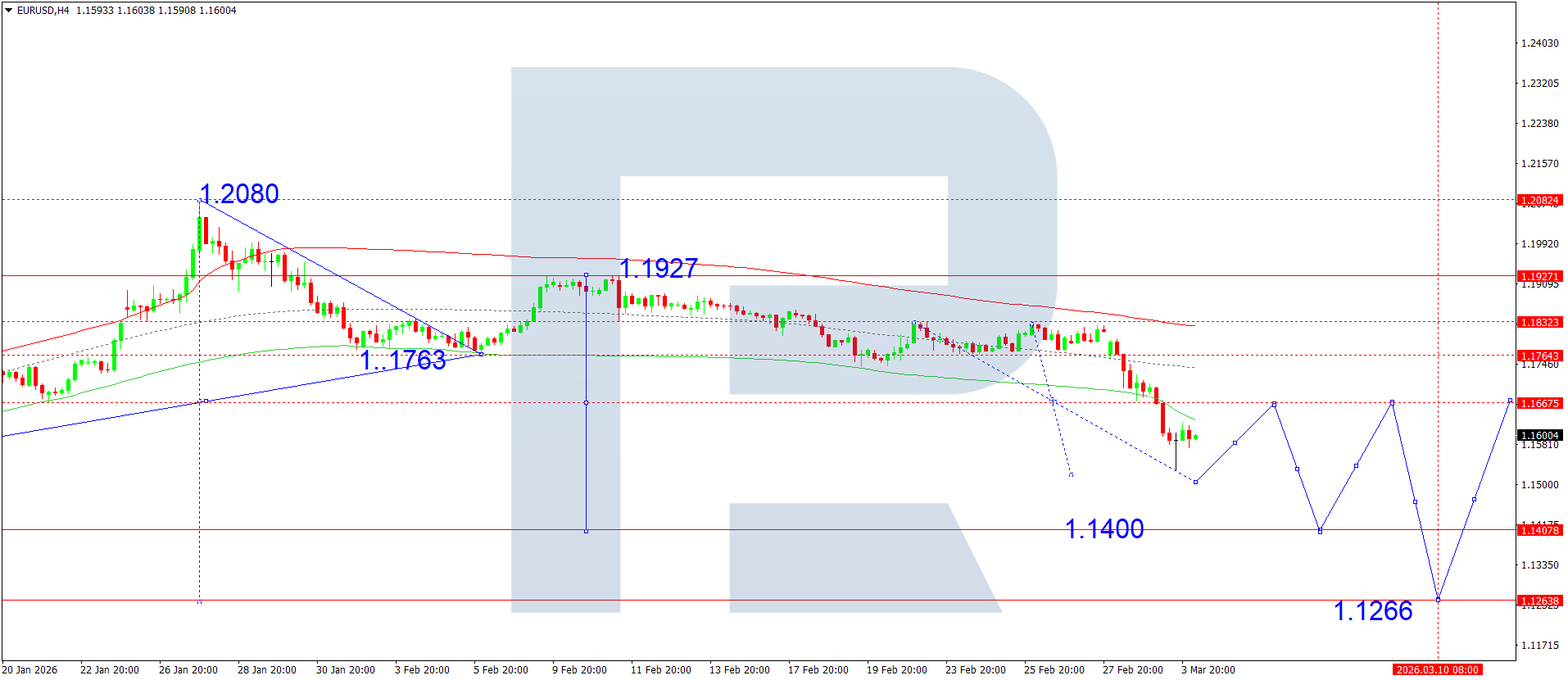Click the 1.24030 price scale label
This screenshot has width=1568, height=680.
1539,43
